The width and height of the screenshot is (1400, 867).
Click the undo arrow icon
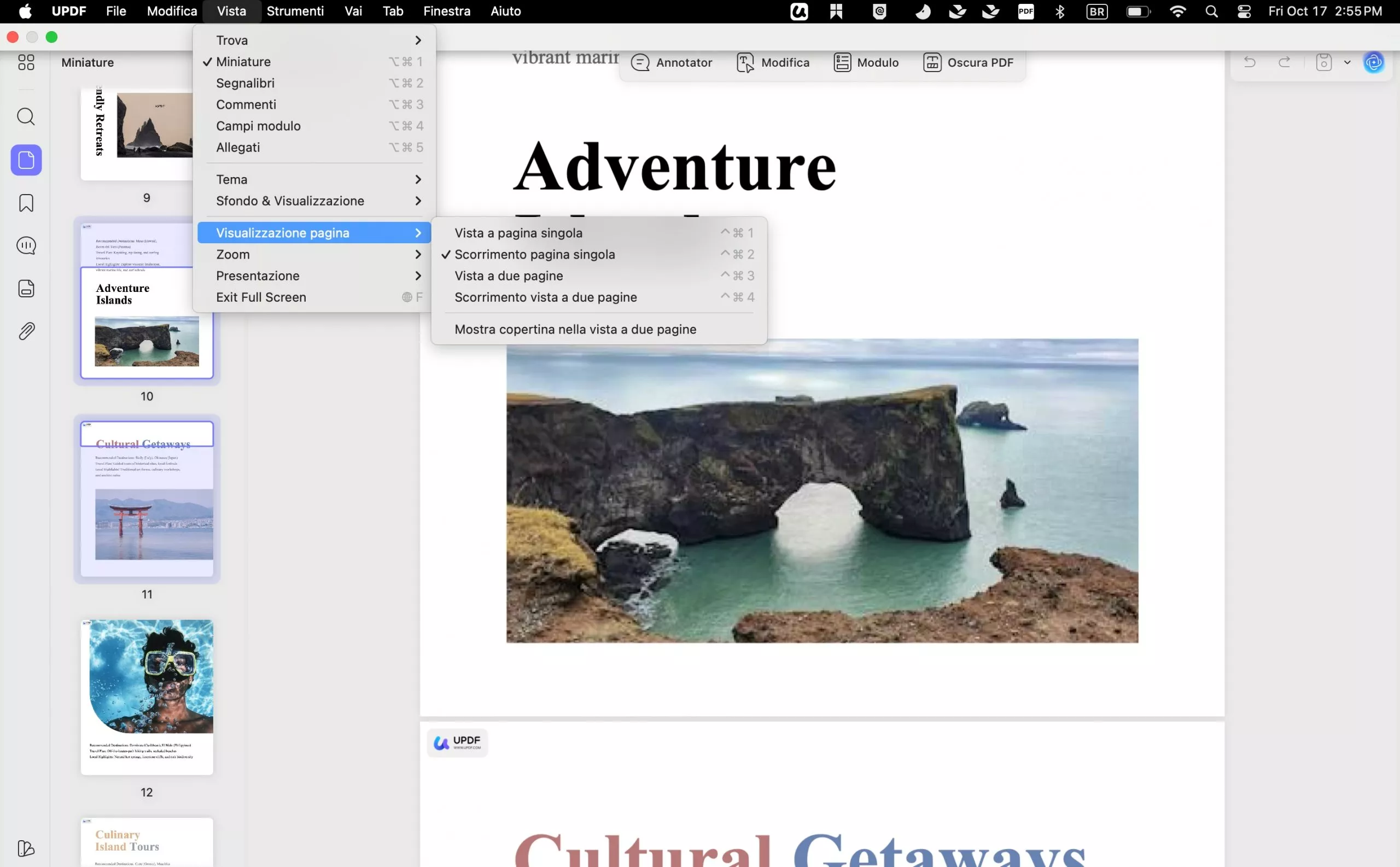point(1250,62)
